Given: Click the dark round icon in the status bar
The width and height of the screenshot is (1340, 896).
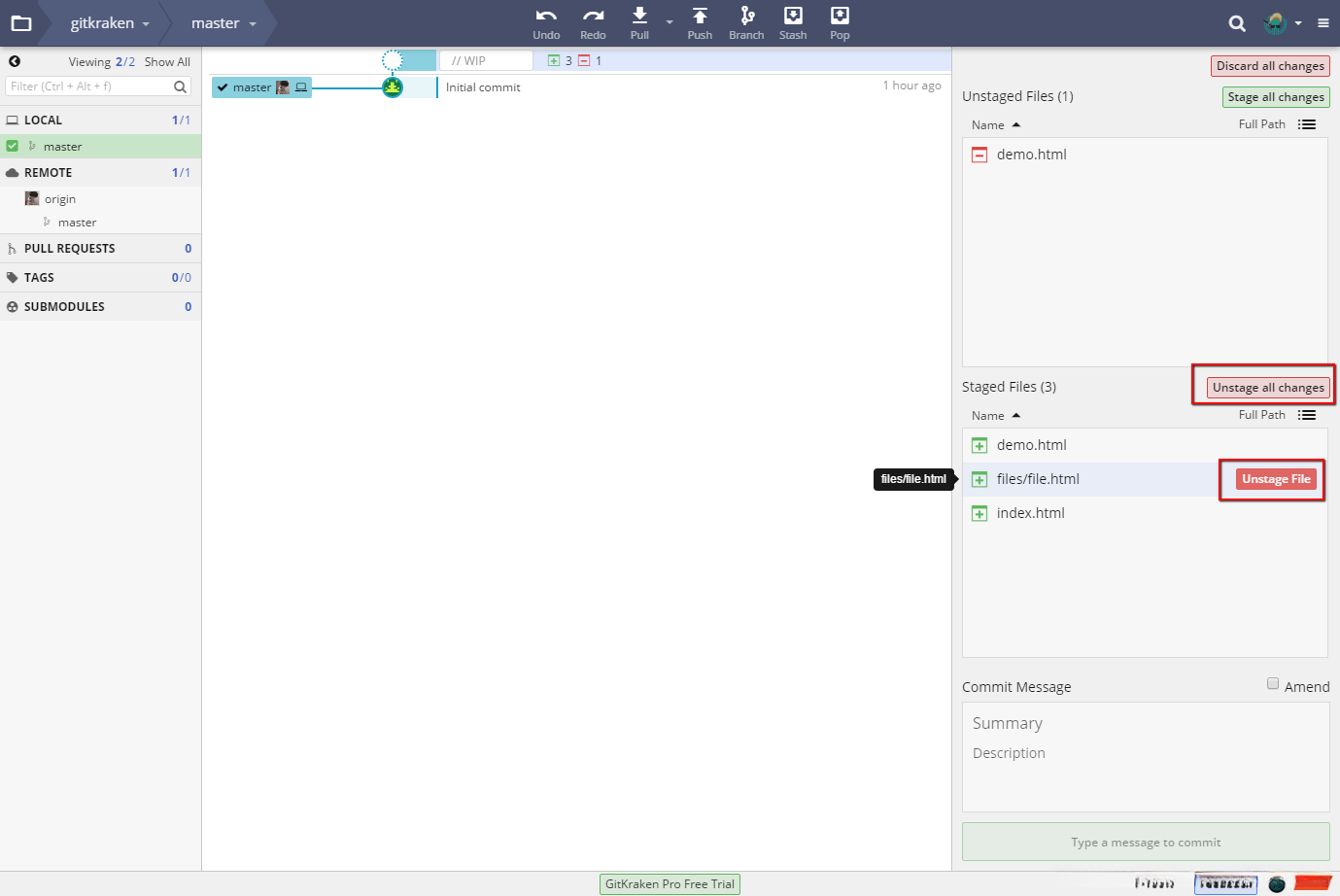Looking at the screenshot, I should (x=1277, y=883).
